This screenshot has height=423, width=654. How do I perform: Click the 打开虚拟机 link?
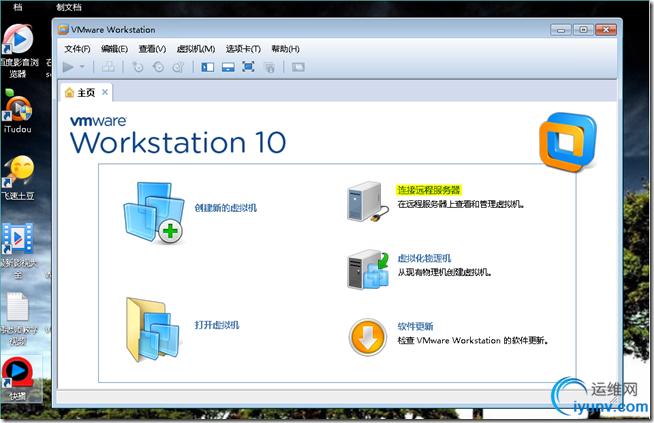(217, 325)
